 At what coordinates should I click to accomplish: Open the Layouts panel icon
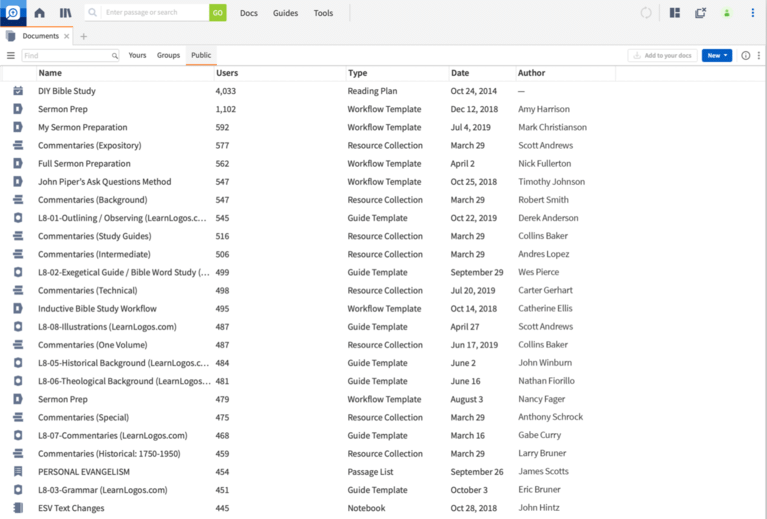[x=675, y=13]
